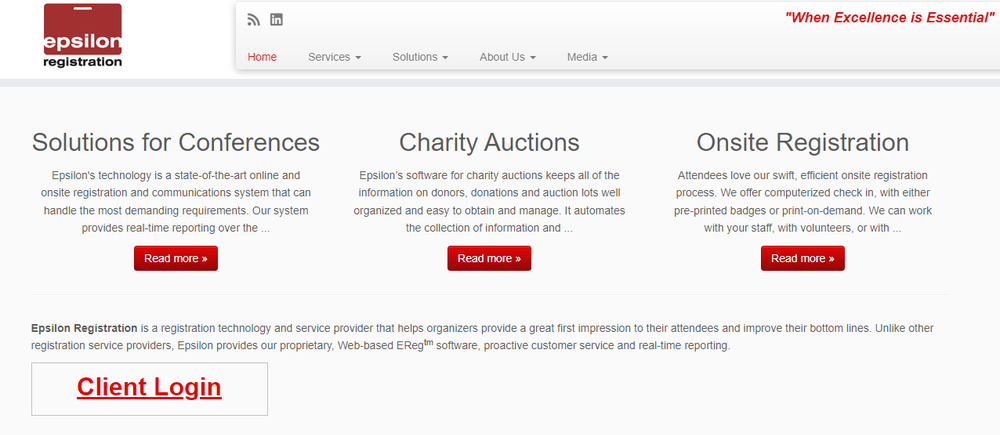Click the bold Epsilon Registration text
Image resolution: width=1000 pixels, height=435 pixels.
84,328
